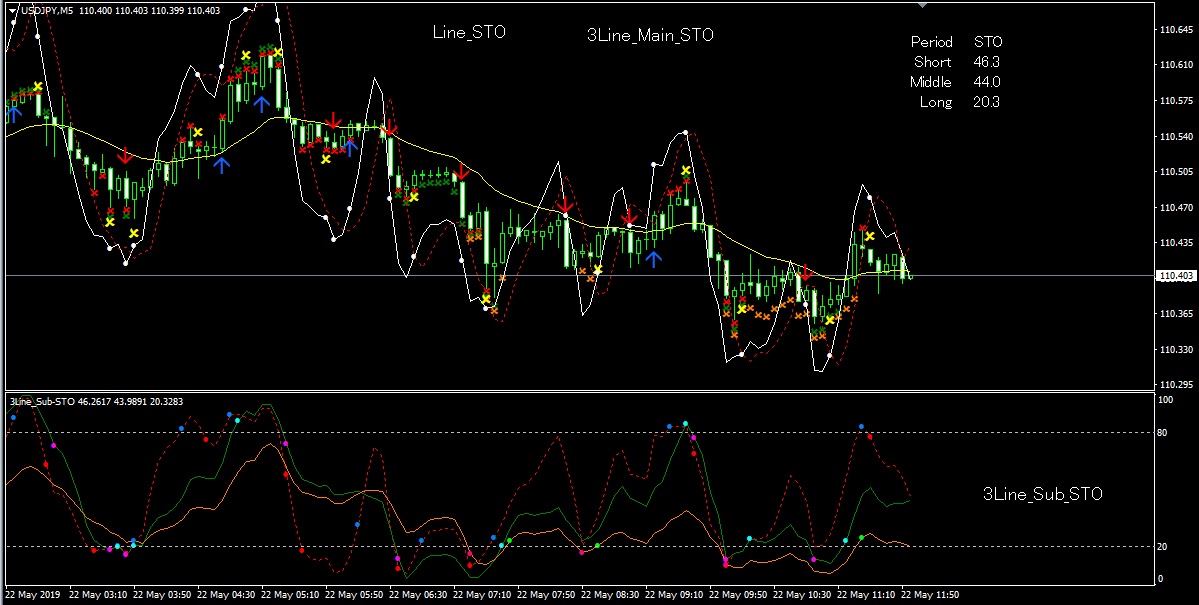
Task: Click the 22 May 05:50 time label
Action: tap(355, 594)
